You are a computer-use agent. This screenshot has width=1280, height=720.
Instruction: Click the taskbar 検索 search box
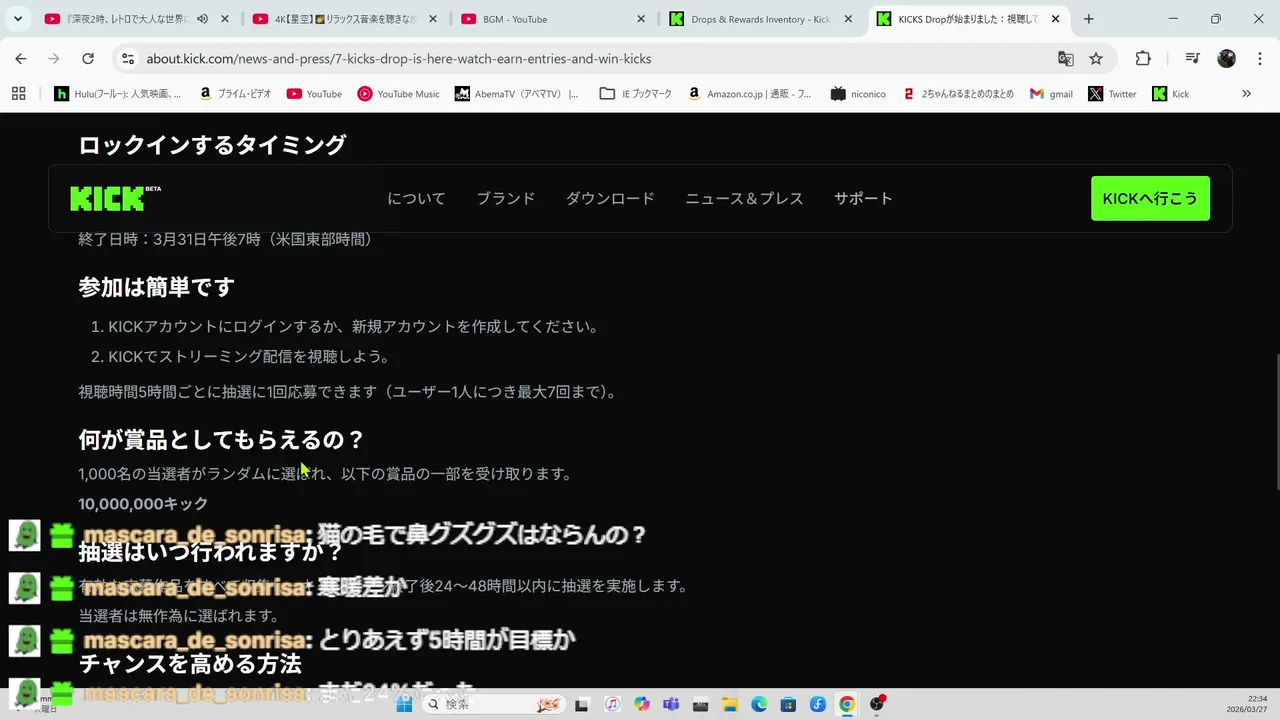[x=494, y=704]
